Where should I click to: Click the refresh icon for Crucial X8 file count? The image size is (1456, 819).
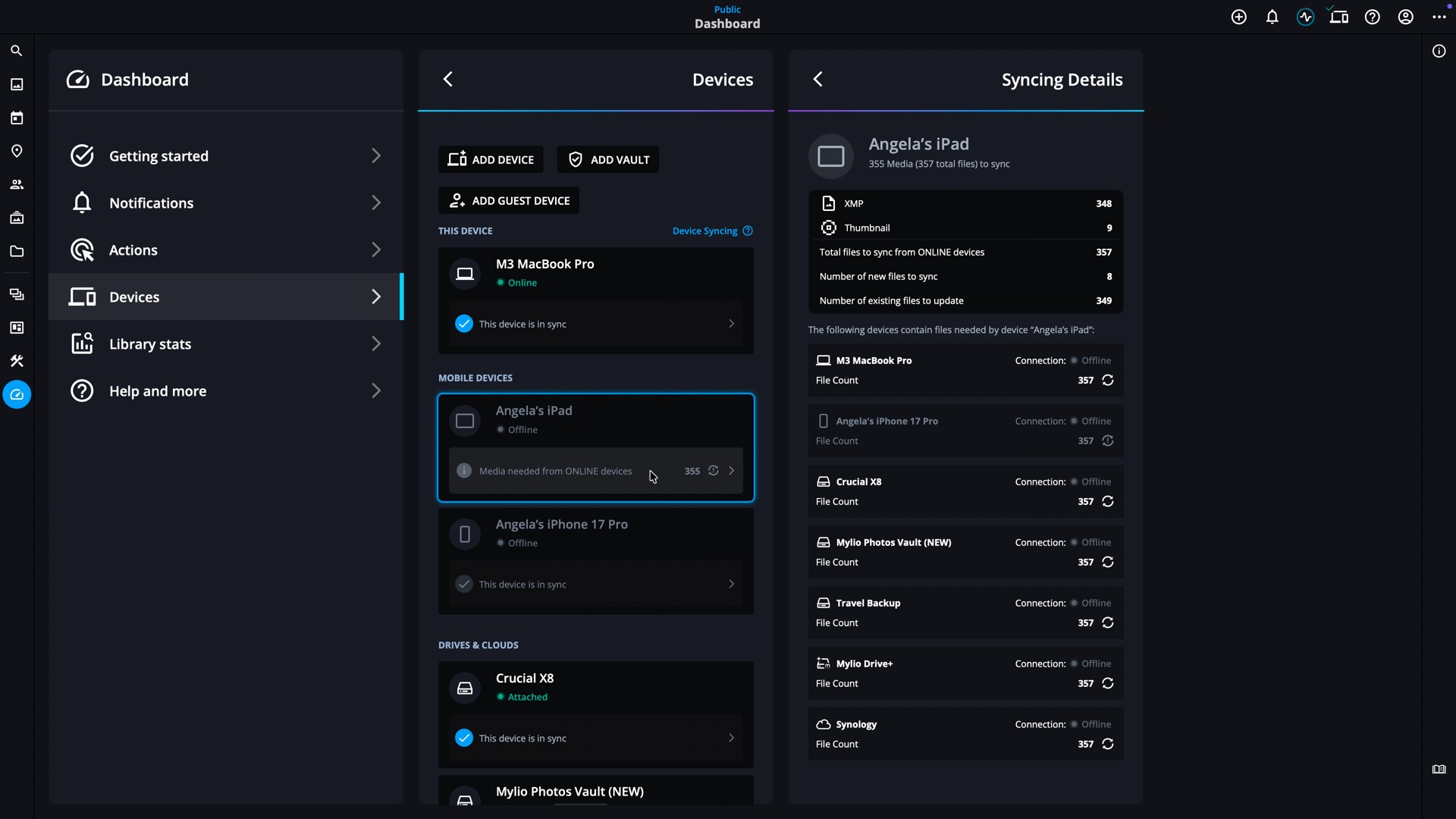click(1108, 501)
